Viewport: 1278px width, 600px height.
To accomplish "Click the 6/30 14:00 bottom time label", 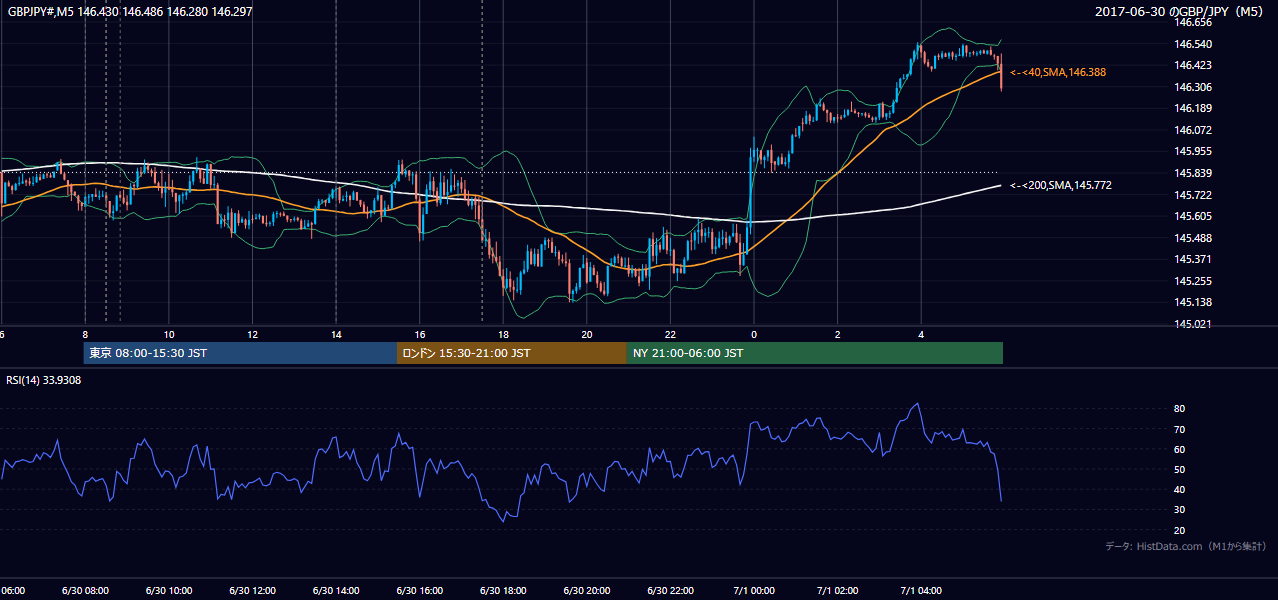I will click(336, 591).
